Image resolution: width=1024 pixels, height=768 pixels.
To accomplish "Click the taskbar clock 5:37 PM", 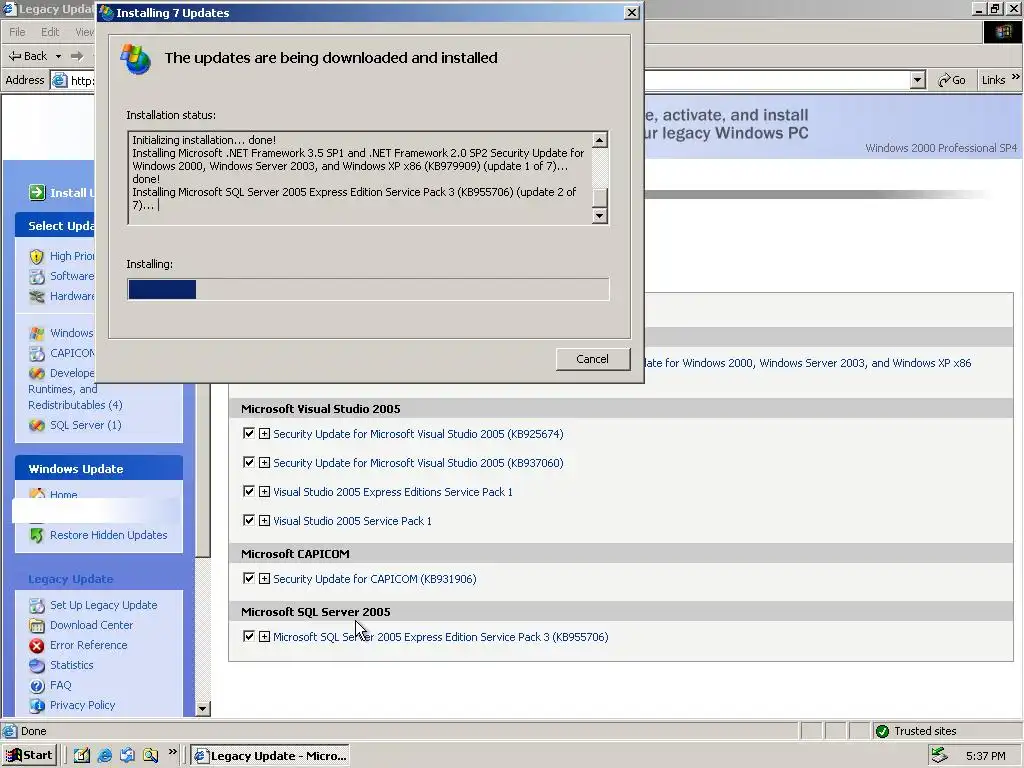I will point(985,756).
